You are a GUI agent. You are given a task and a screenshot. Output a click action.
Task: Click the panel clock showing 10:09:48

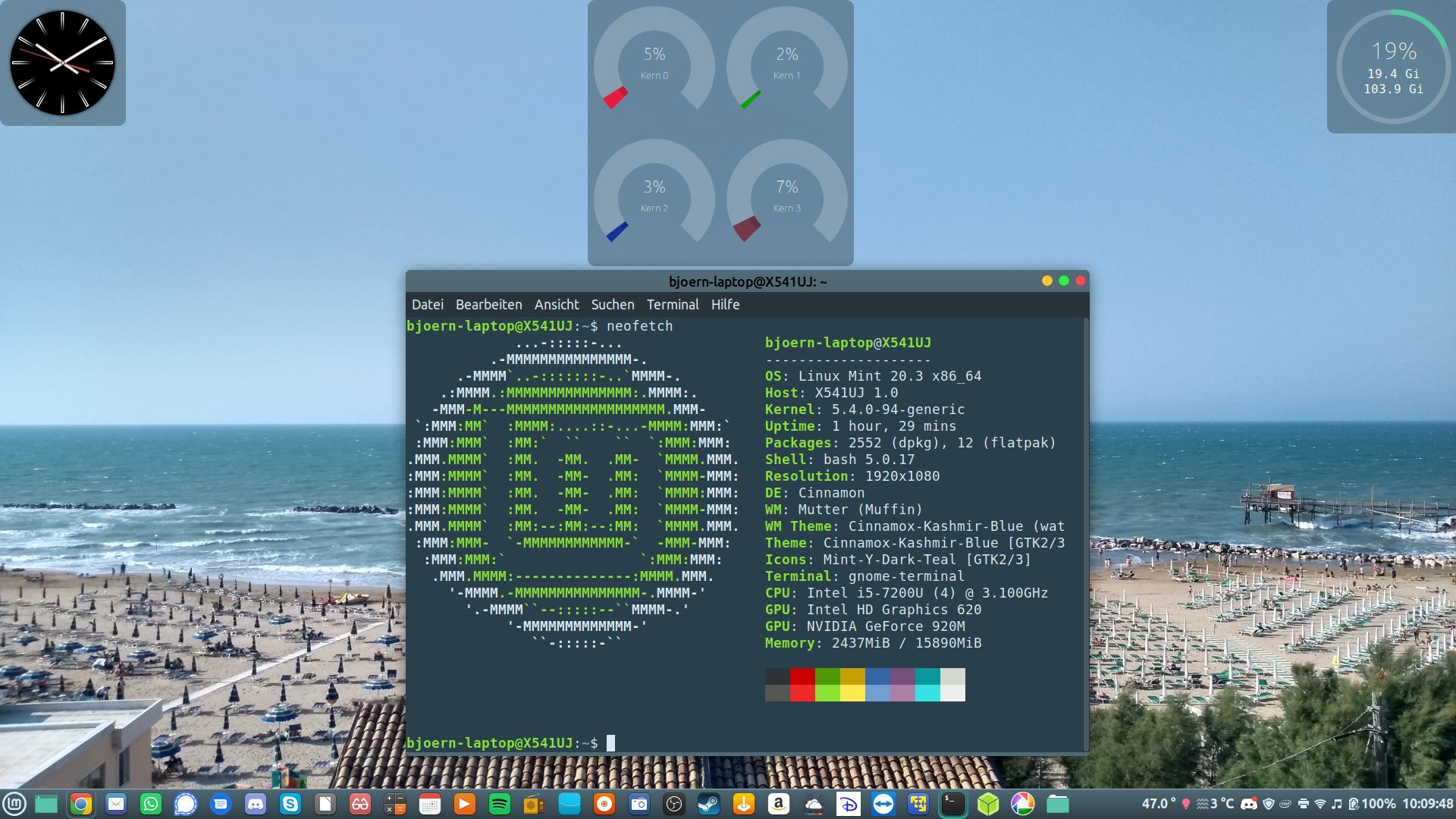[x=1427, y=804]
